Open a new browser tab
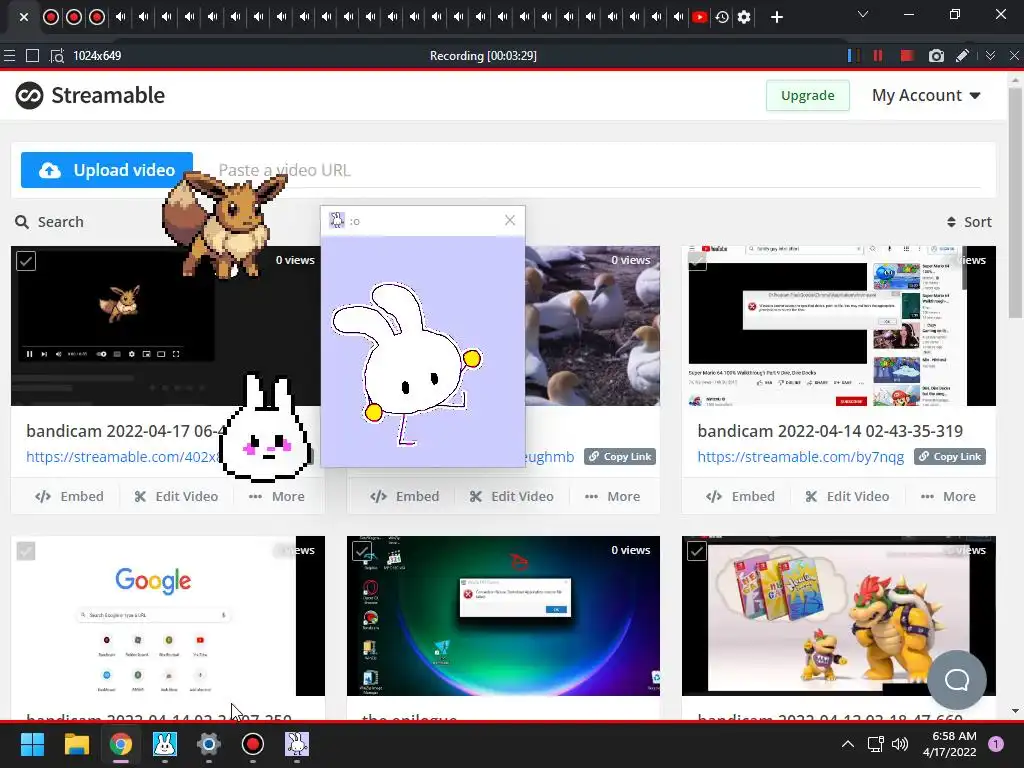 [x=776, y=17]
